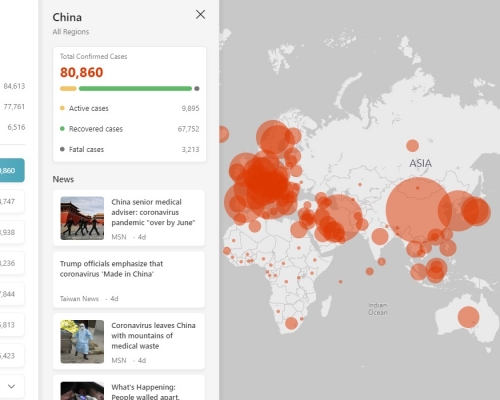Image resolution: width=500 pixels, height=400 pixels.
Task: Select list row ending in 236
Action: point(12,263)
